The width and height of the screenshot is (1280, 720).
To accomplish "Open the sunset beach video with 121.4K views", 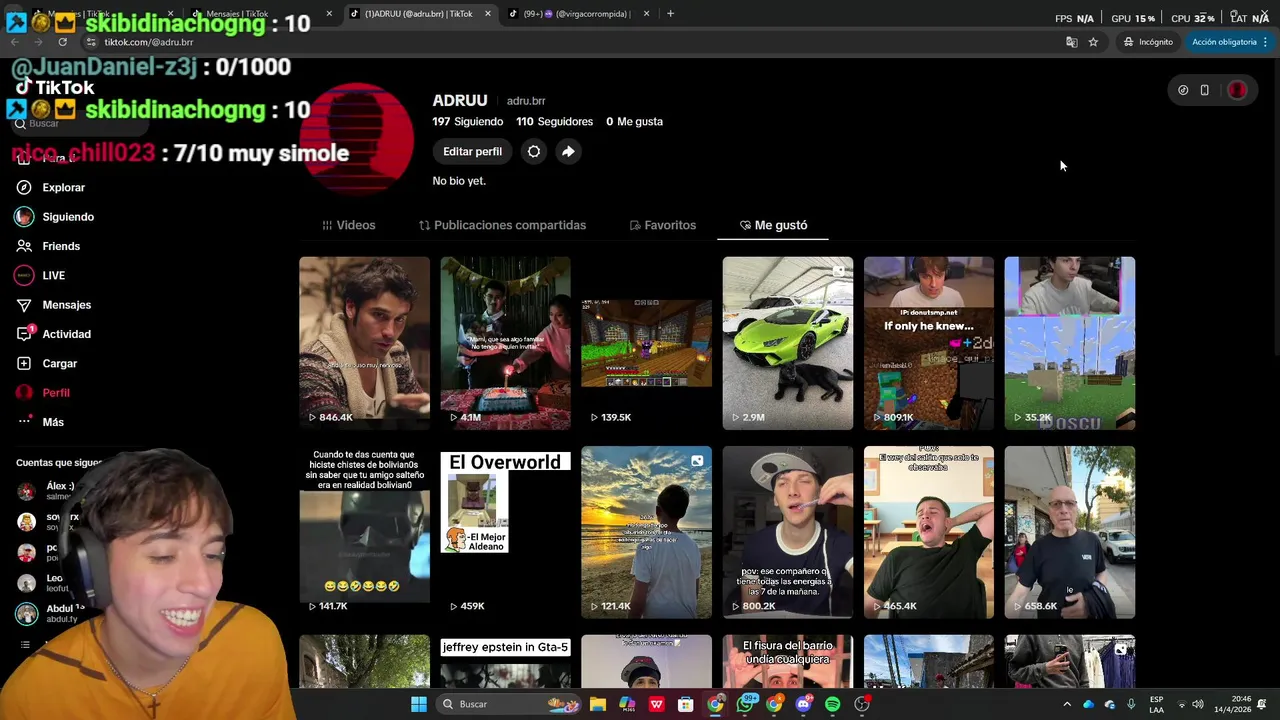I will tap(646, 532).
